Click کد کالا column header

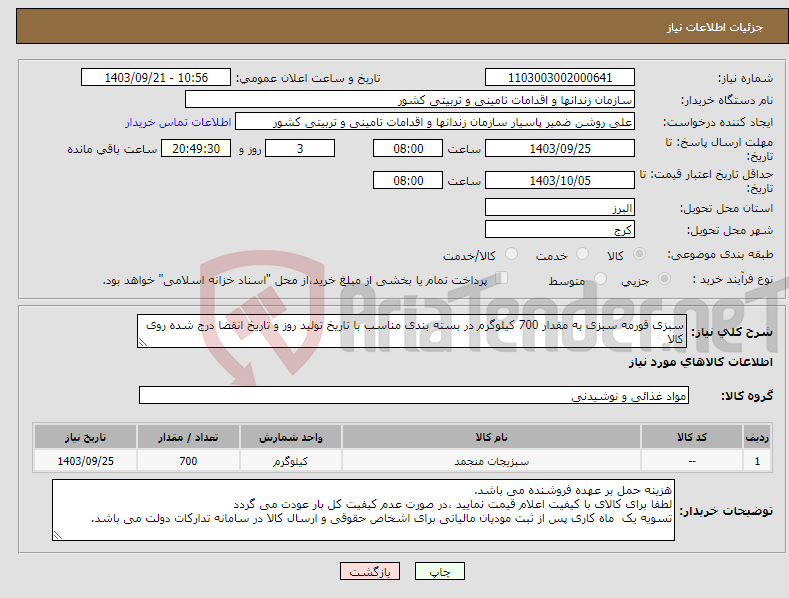coord(692,437)
